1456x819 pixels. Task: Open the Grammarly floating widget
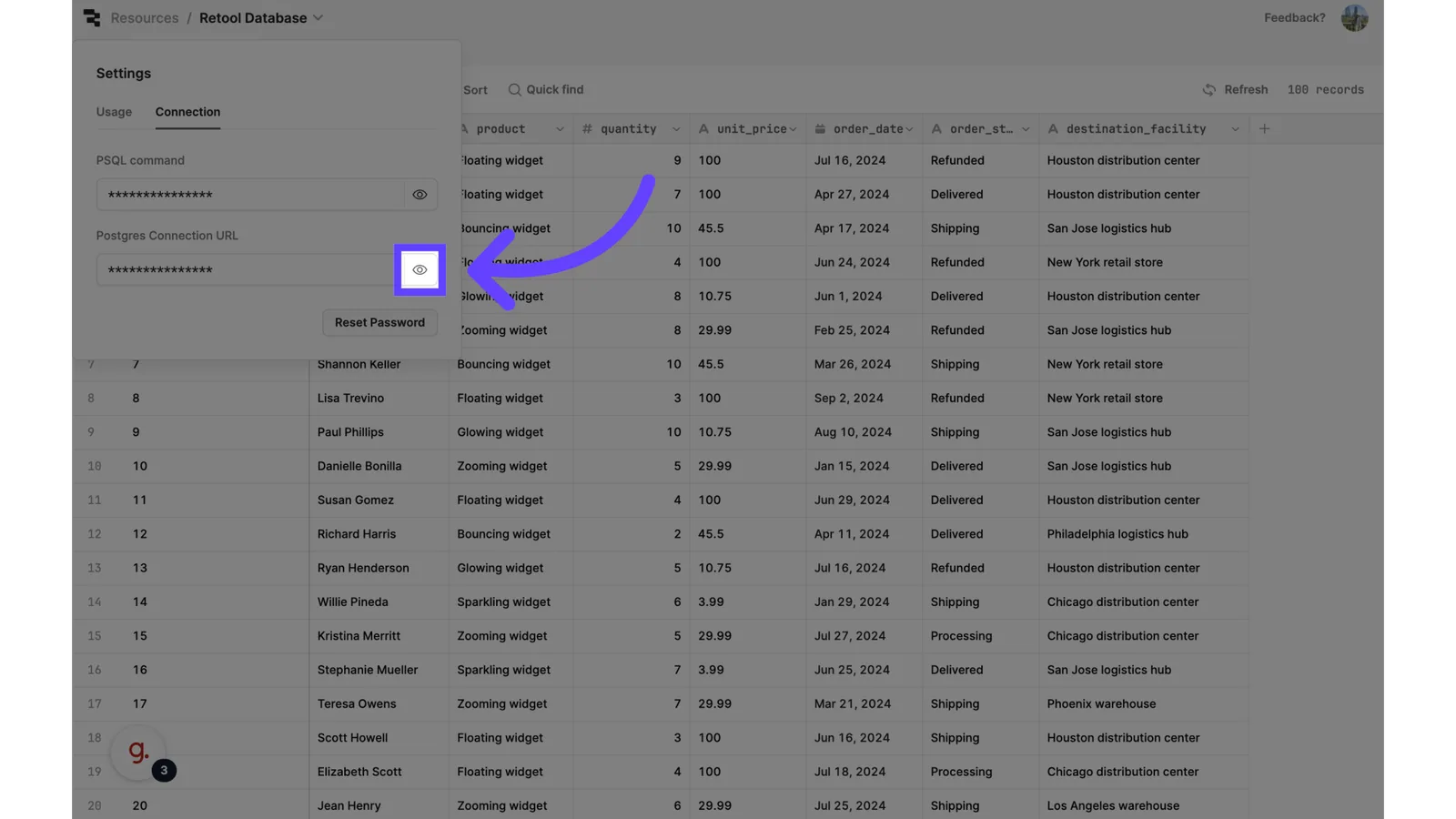pos(139,752)
